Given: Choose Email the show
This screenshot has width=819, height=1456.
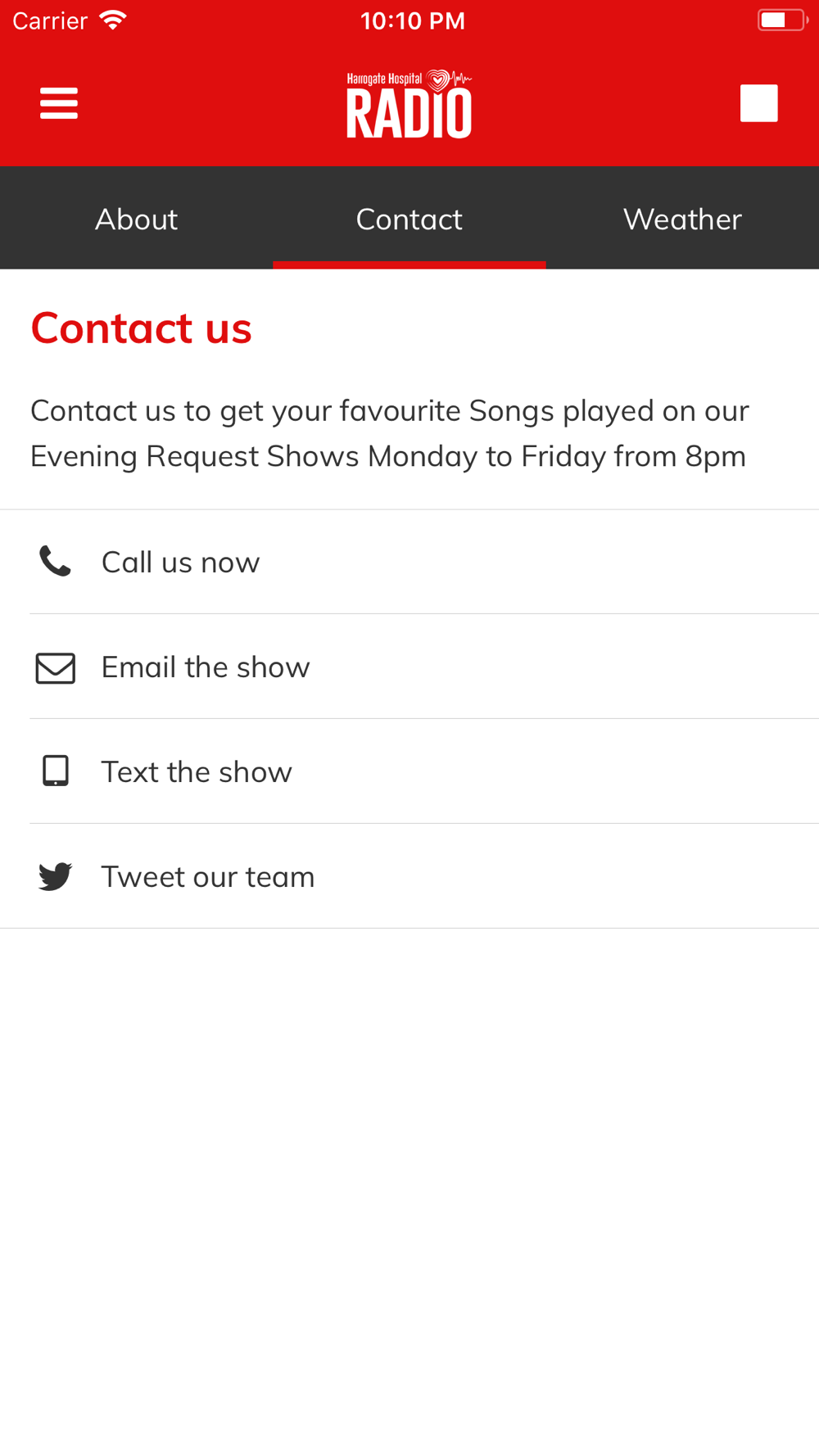Looking at the screenshot, I should [409, 667].
